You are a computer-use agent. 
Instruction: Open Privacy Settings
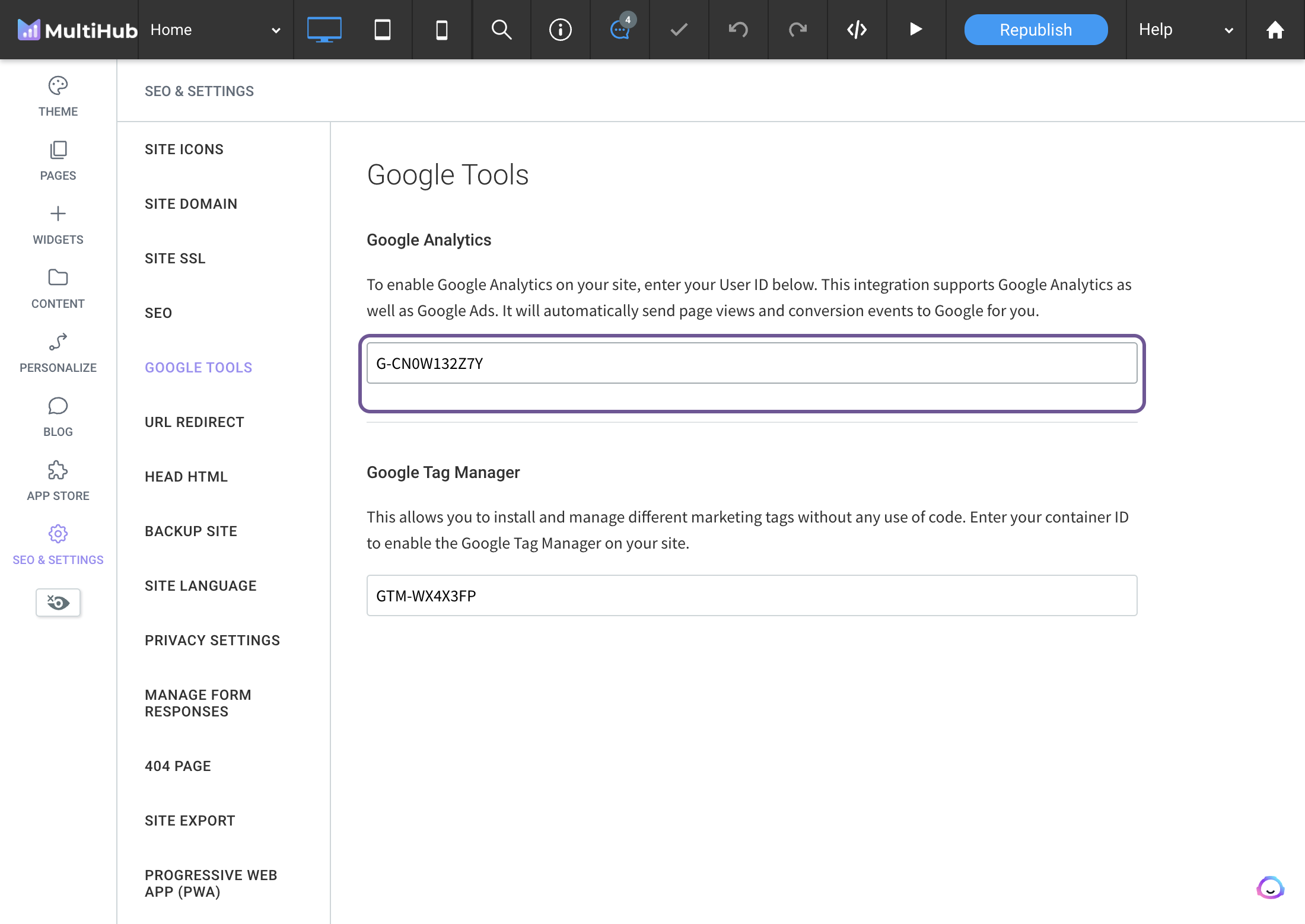pos(212,641)
